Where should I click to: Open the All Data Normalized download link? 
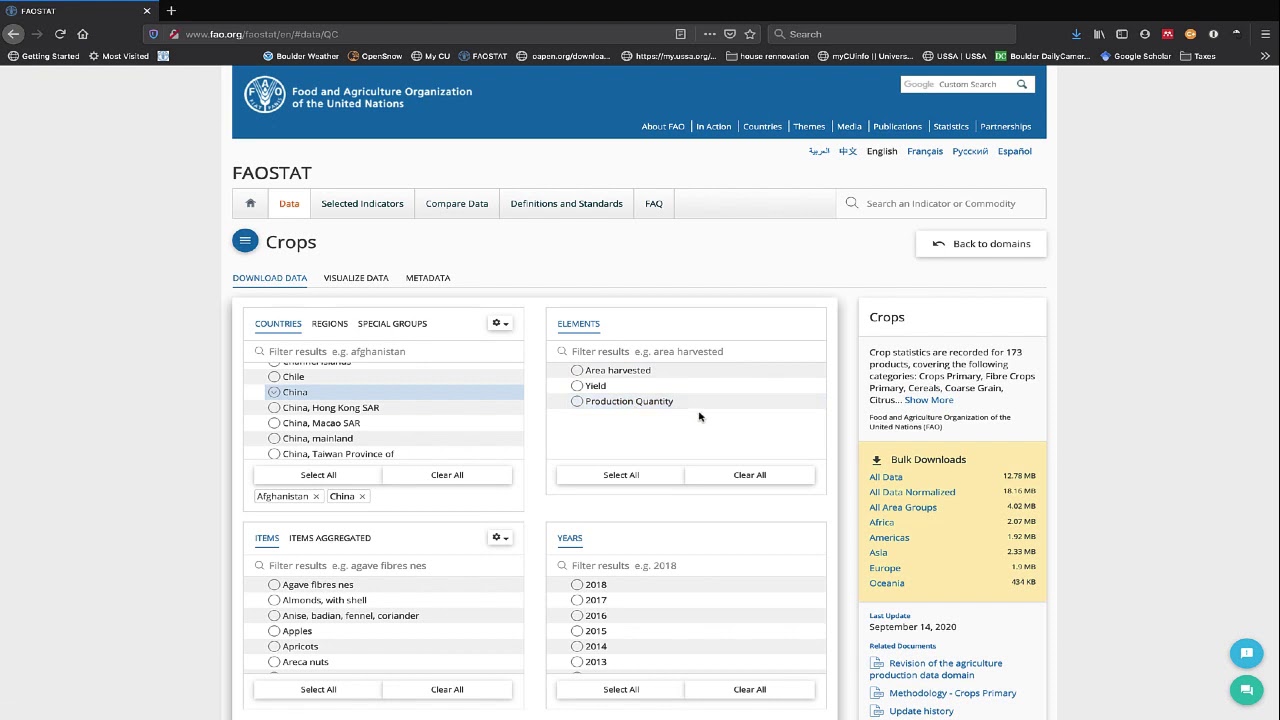tap(912, 492)
